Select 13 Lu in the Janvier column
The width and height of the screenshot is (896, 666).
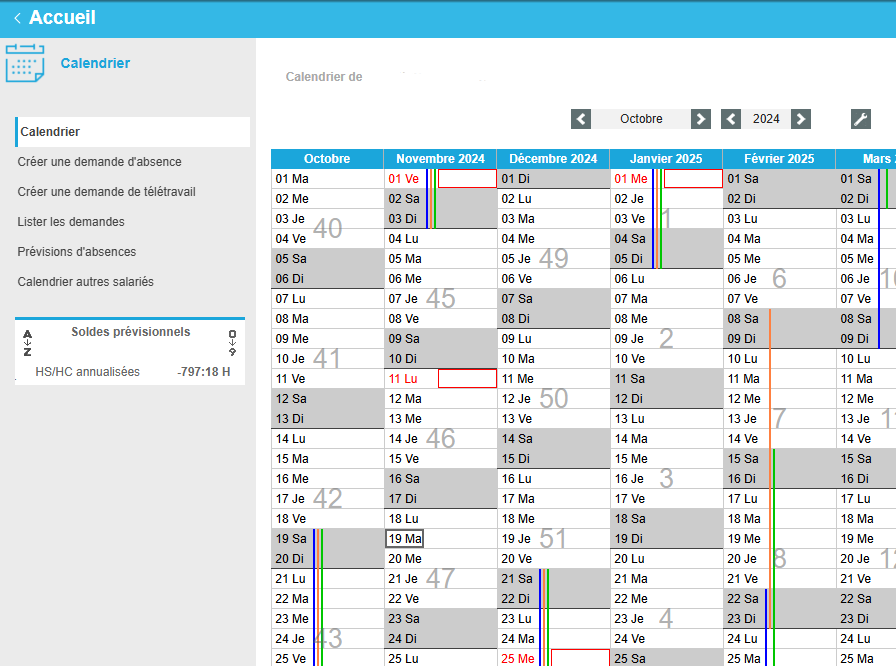(x=666, y=419)
